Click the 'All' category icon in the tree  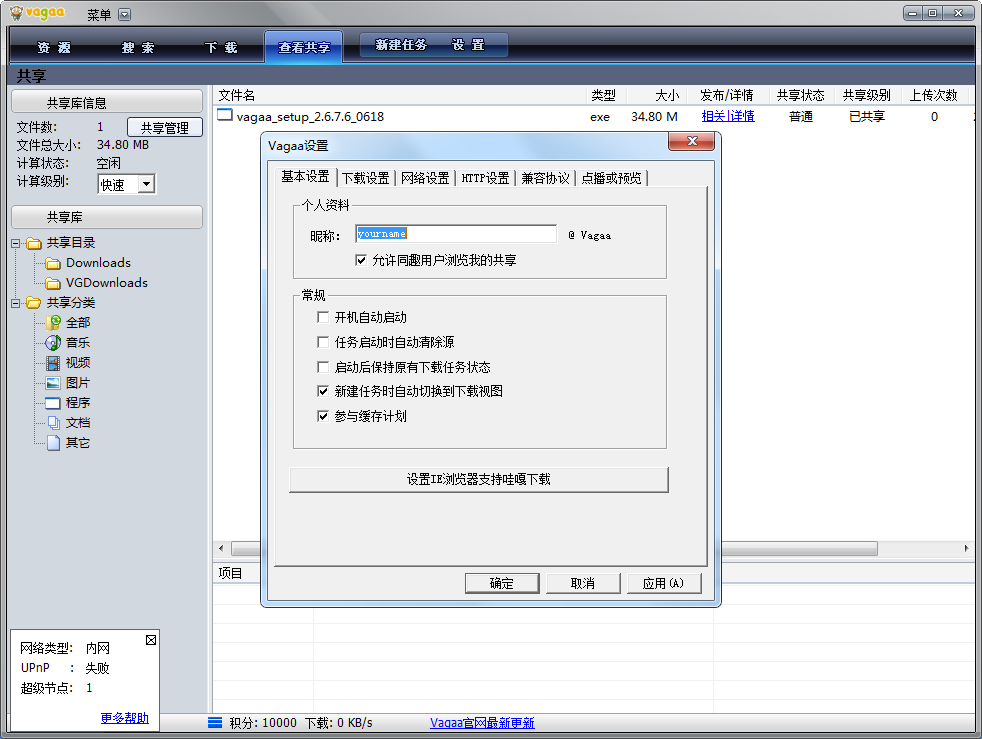click(53, 323)
